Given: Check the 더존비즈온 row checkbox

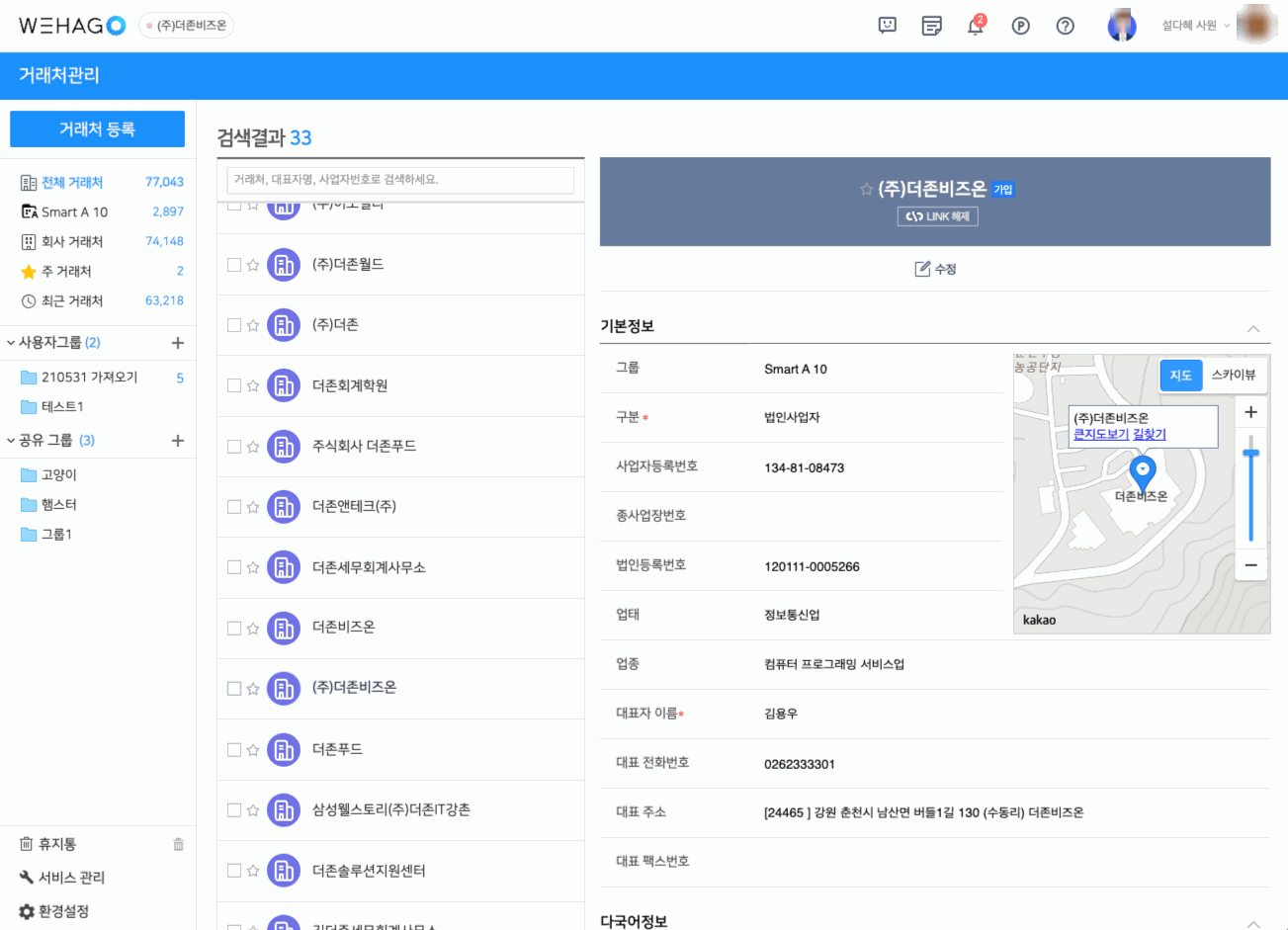Looking at the screenshot, I should point(234,628).
